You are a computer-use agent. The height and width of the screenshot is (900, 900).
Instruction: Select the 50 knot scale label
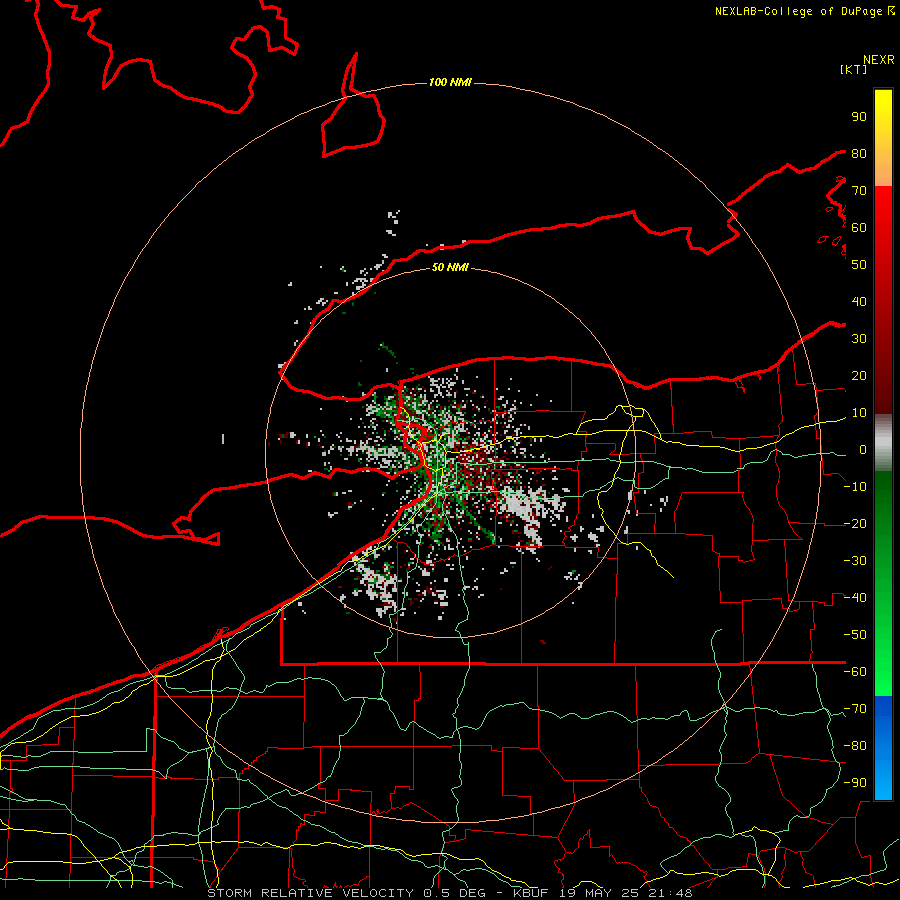pyautogui.click(x=859, y=265)
